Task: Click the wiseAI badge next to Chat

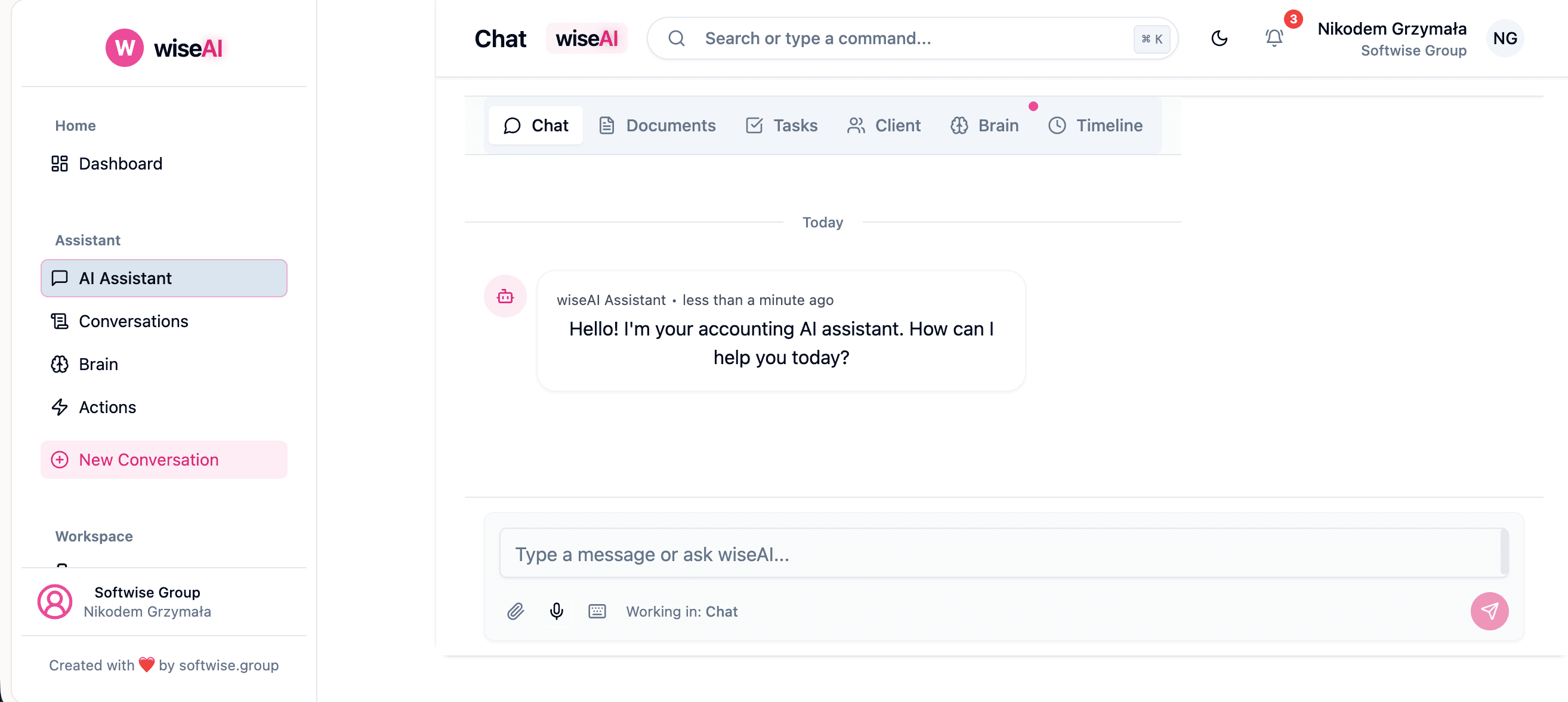Action: 587,38
